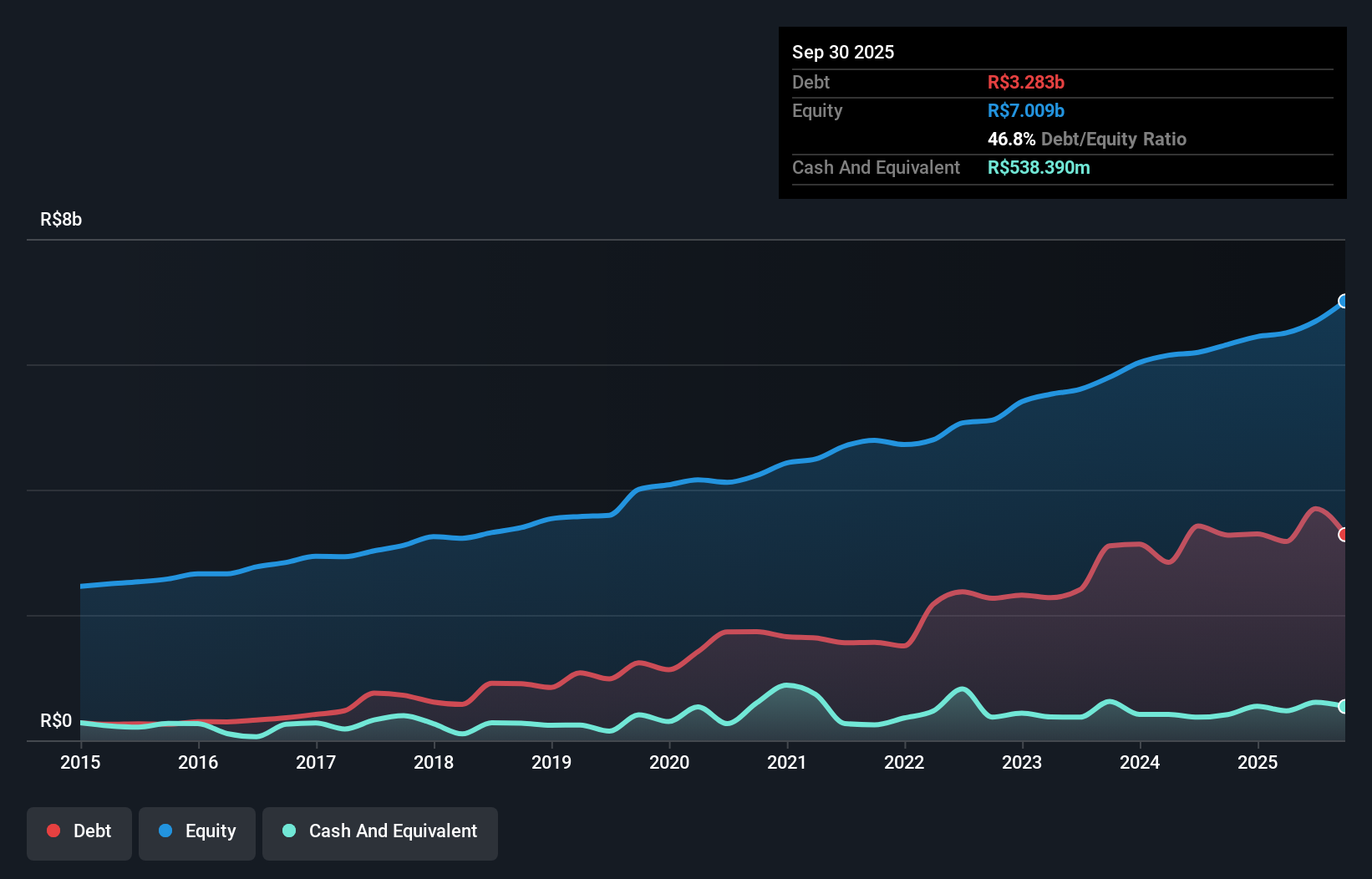Toggle the Debt series visibility
Viewport: 1372px width, 879px height.
tap(79, 831)
